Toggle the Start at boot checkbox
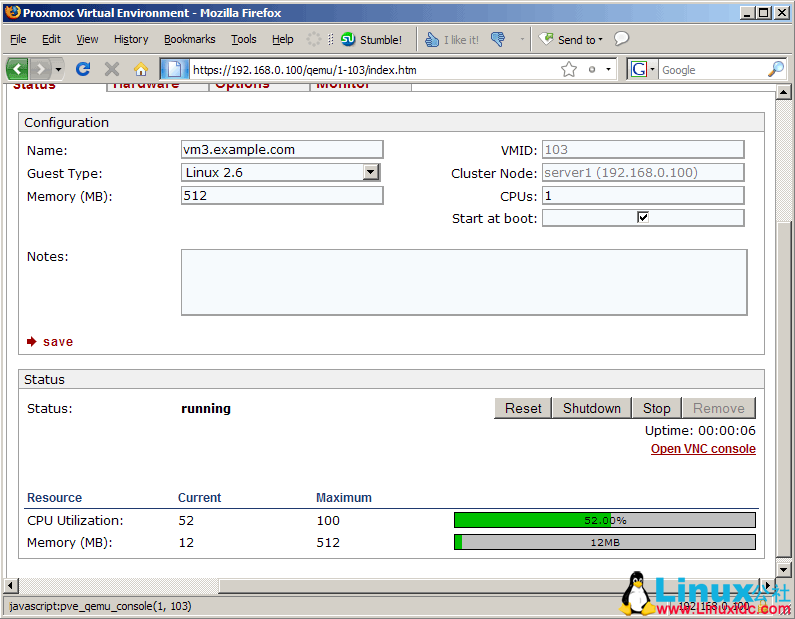The height and width of the screenshot is (619, 795). tap(643, 217)
